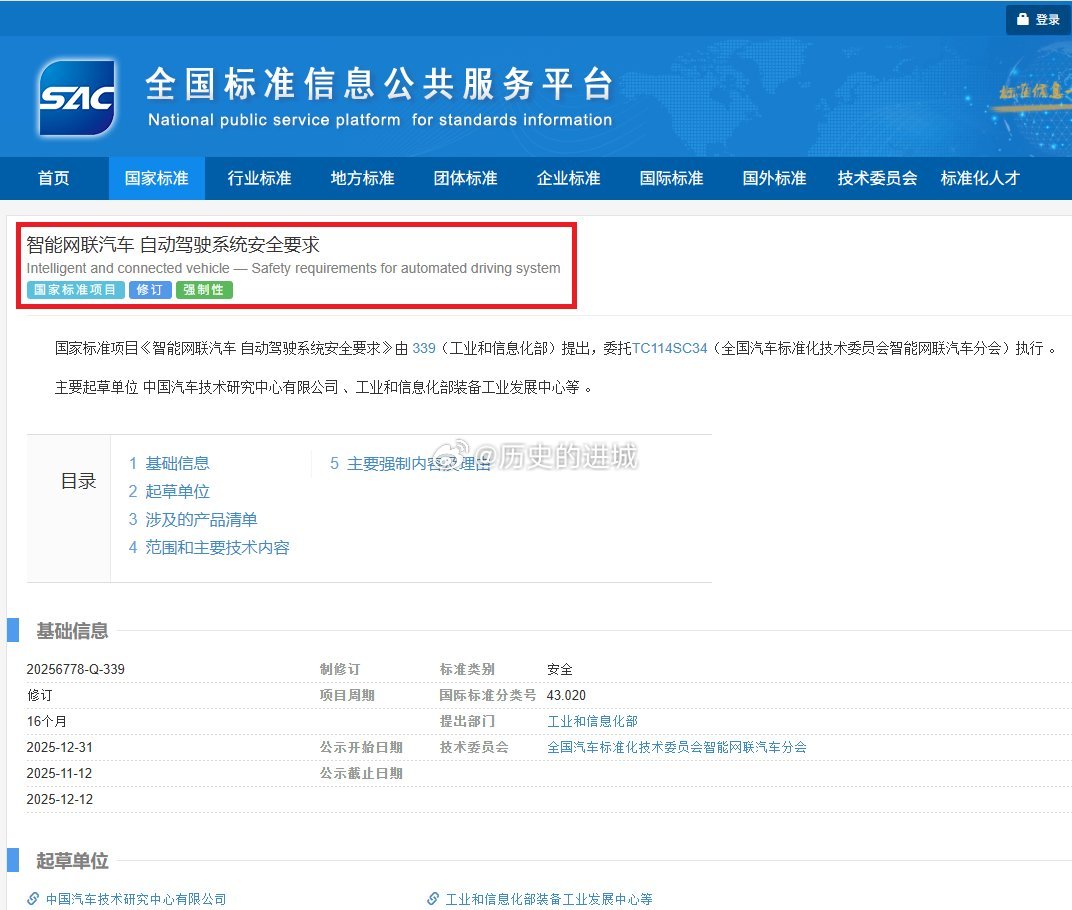The height and width of the screenshot is (910, 1072).
Task: Open 工业和信息化部 link in 提出部门 row
Action: click(x=592, y=721)
